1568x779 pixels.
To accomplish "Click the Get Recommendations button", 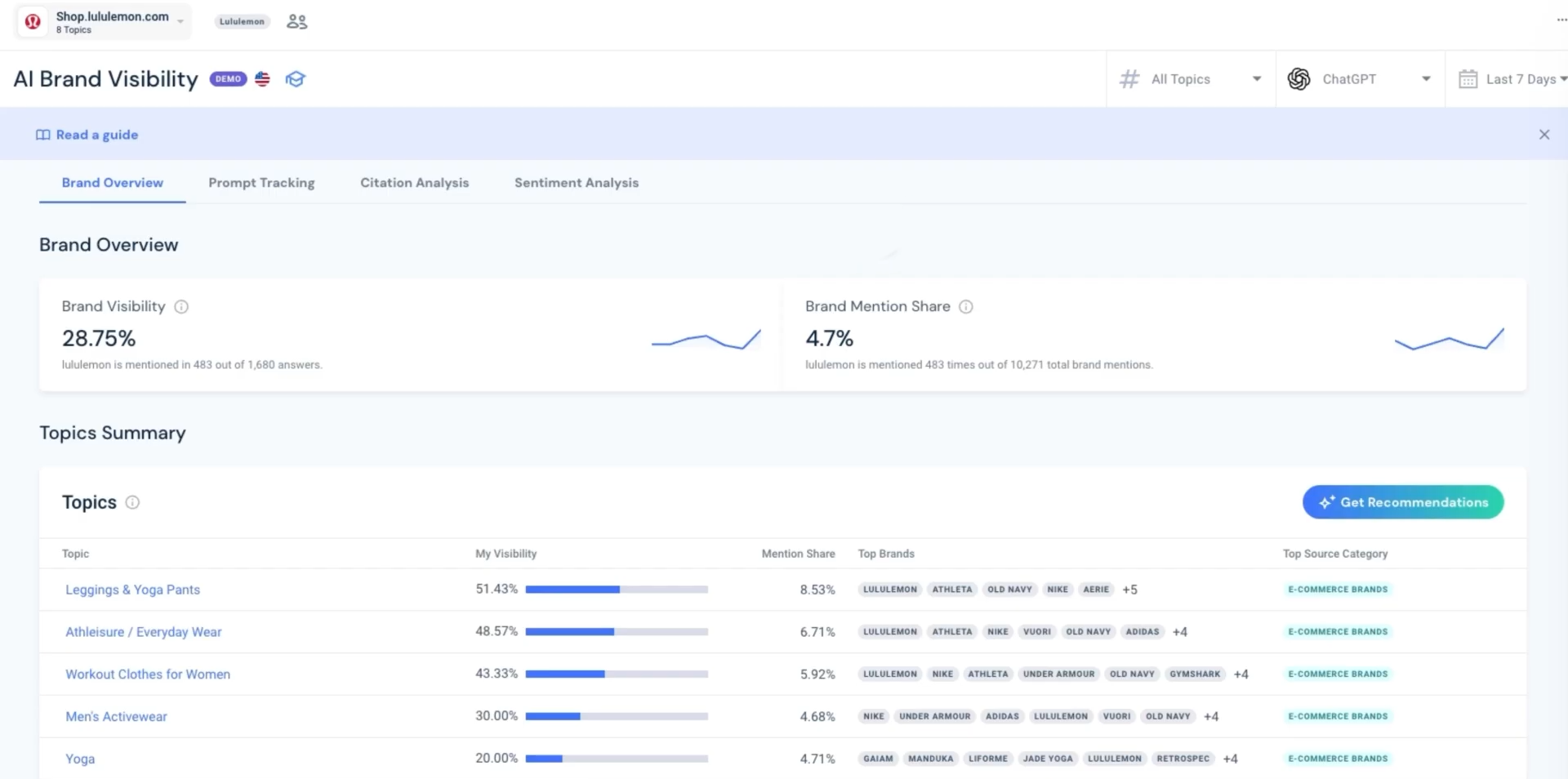I will pos(1402,502).
